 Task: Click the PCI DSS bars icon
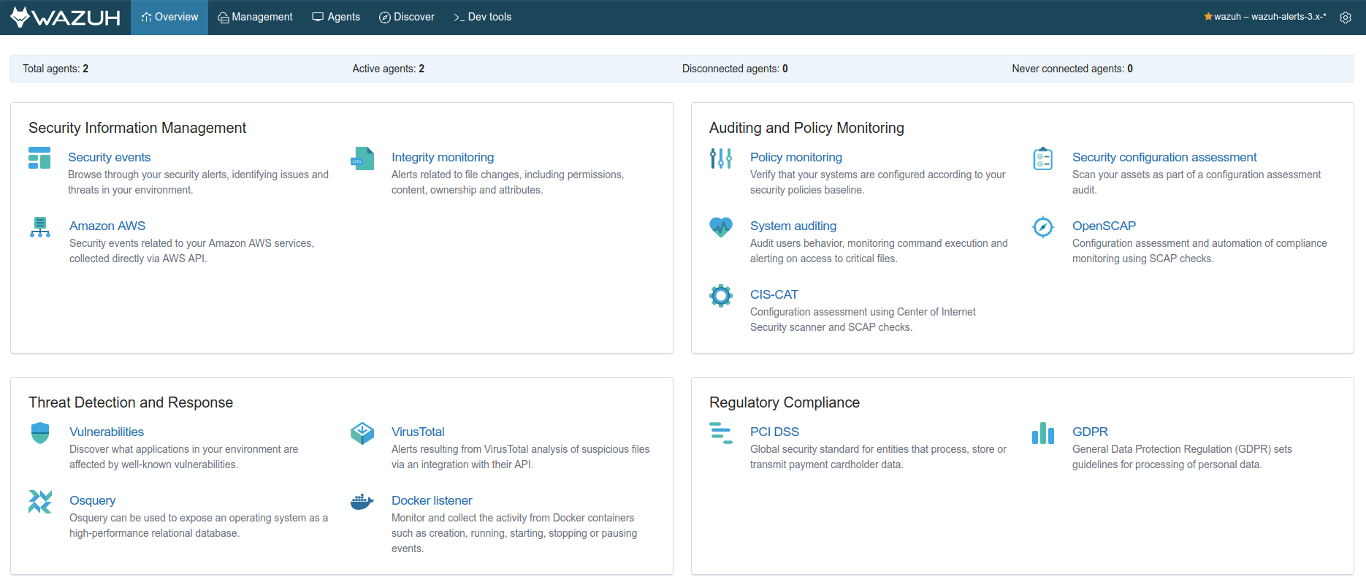tap(721, 433)
